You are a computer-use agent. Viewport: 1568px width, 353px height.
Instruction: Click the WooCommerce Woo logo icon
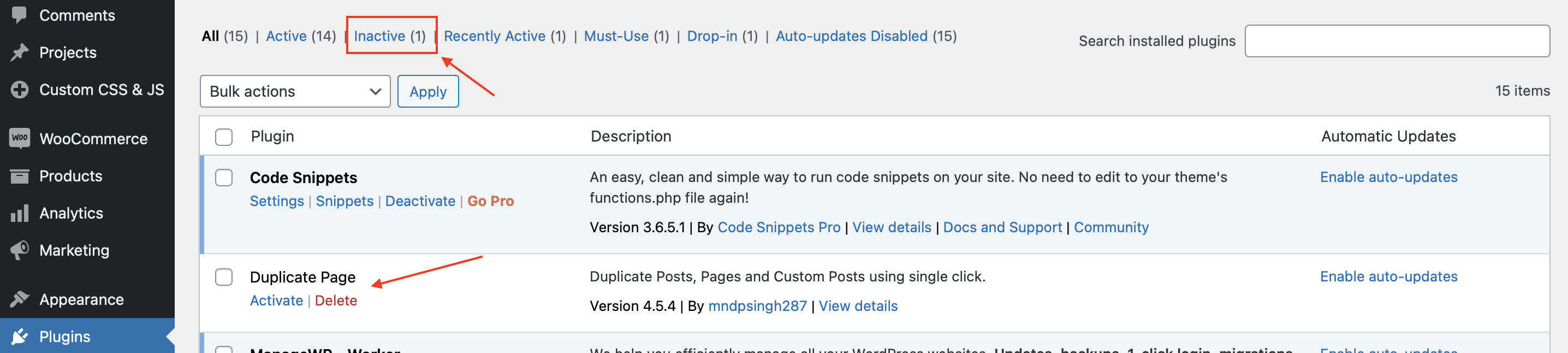point(20,138)
